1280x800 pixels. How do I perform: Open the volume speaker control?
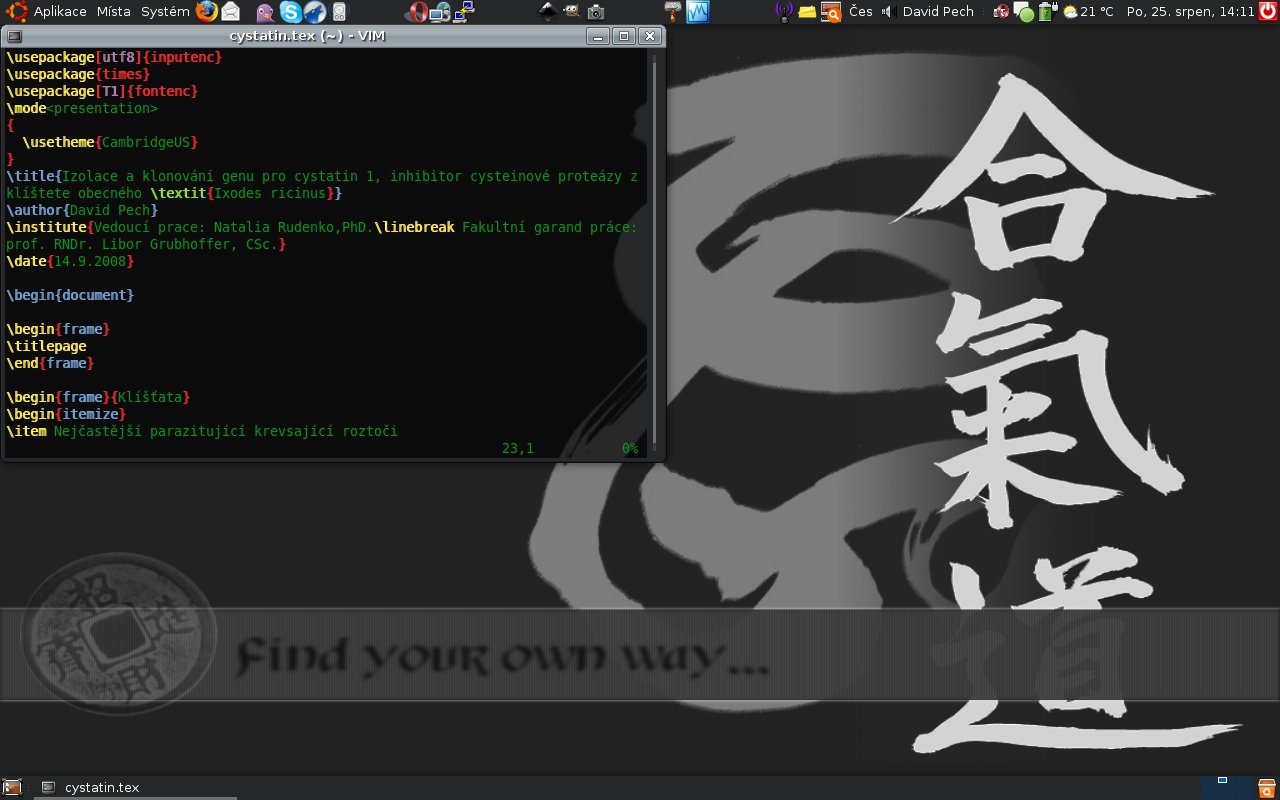point(887,12)
